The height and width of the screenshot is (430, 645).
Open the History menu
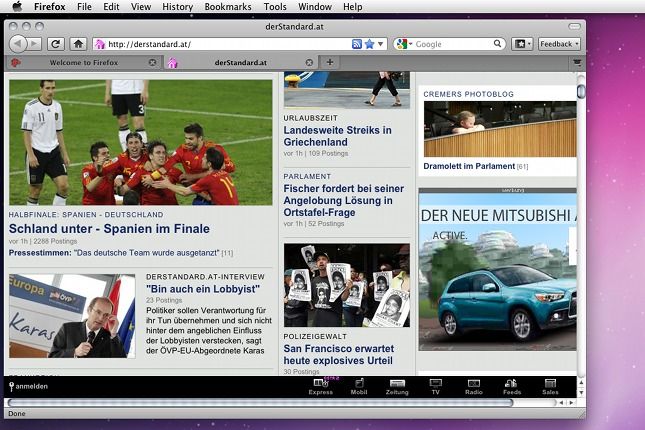177,7
